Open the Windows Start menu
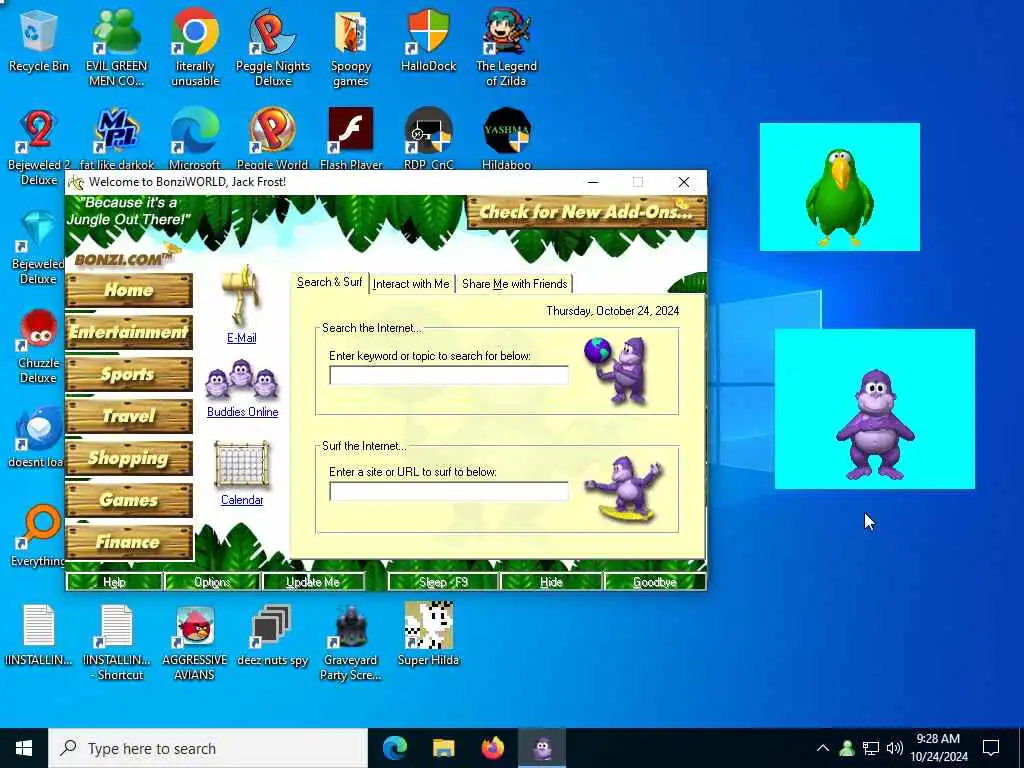Viewport: 1024px width, 768px height. [24, 748]
